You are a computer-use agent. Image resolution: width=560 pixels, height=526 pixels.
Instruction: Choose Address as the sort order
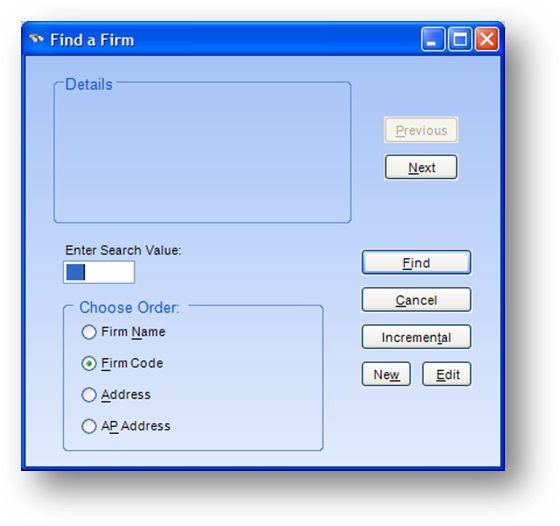pos(116,395)
